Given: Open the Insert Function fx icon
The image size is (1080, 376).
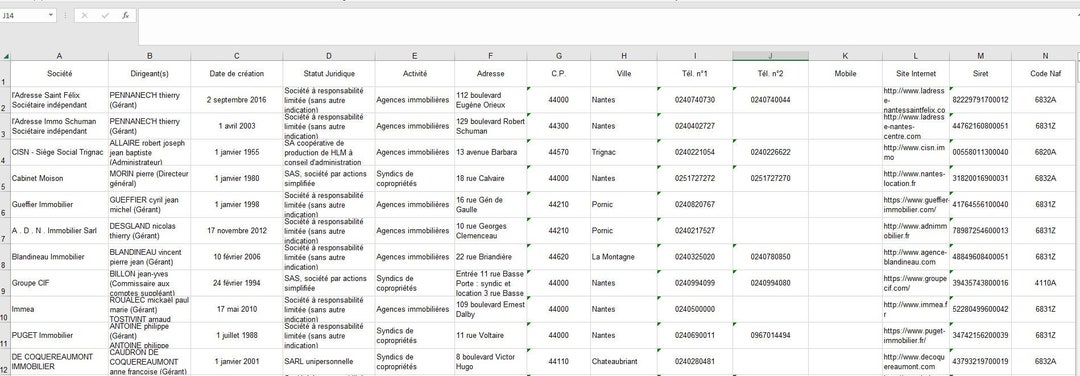Looking at the screenshot, I should (x=125, y=15).
